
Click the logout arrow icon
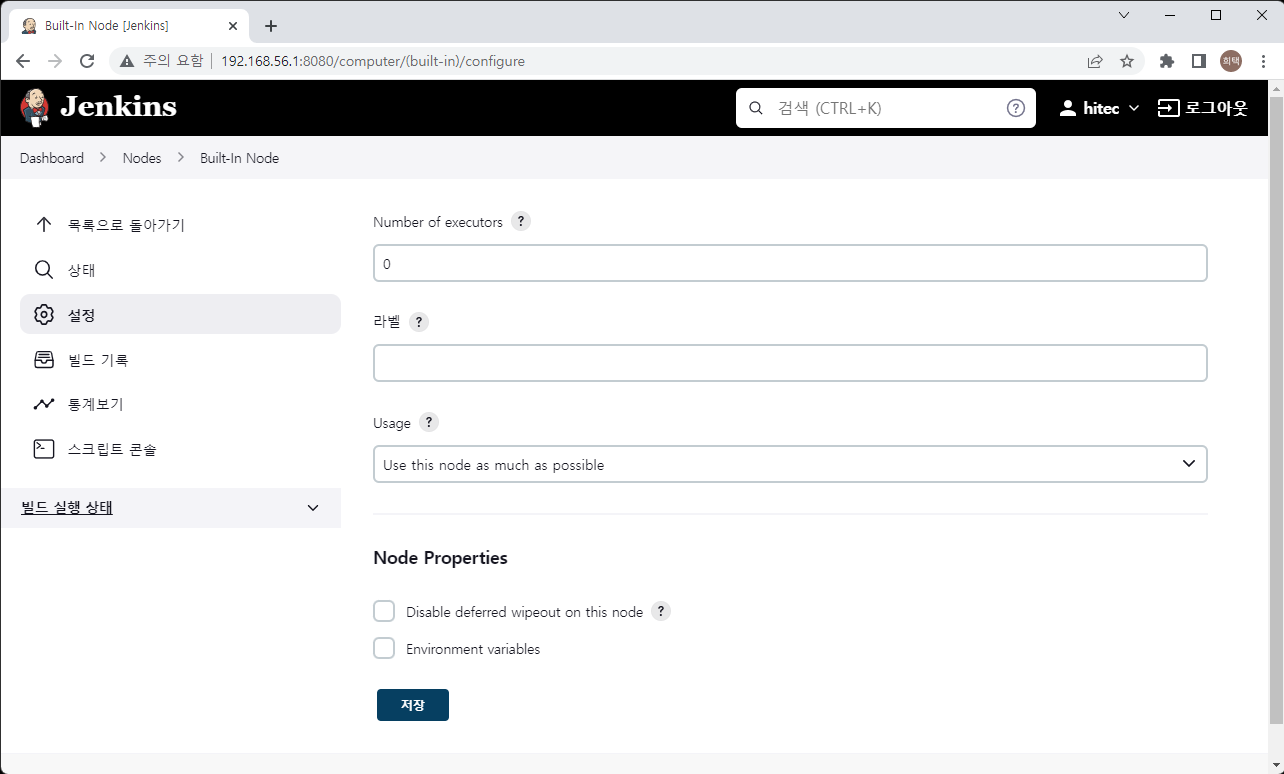[1168, 108]
